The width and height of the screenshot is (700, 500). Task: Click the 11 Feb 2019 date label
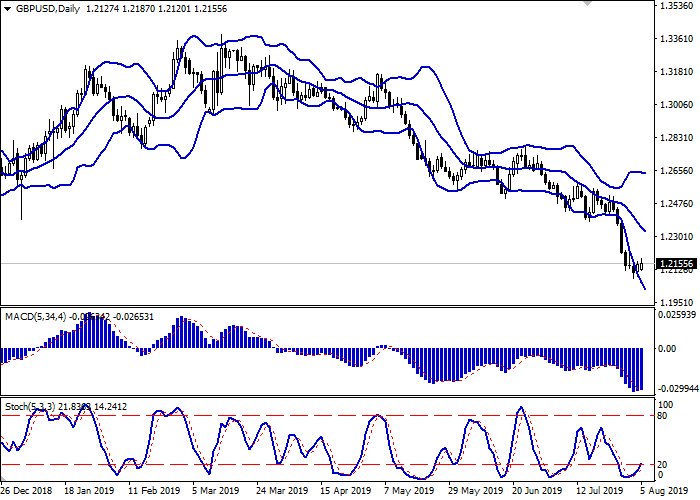154,492
